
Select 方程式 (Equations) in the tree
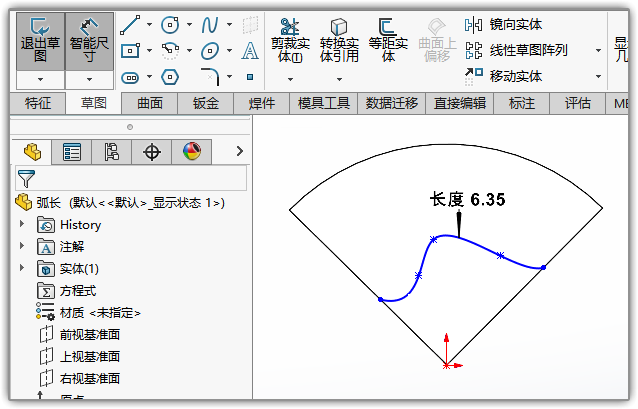click(68, 291)
